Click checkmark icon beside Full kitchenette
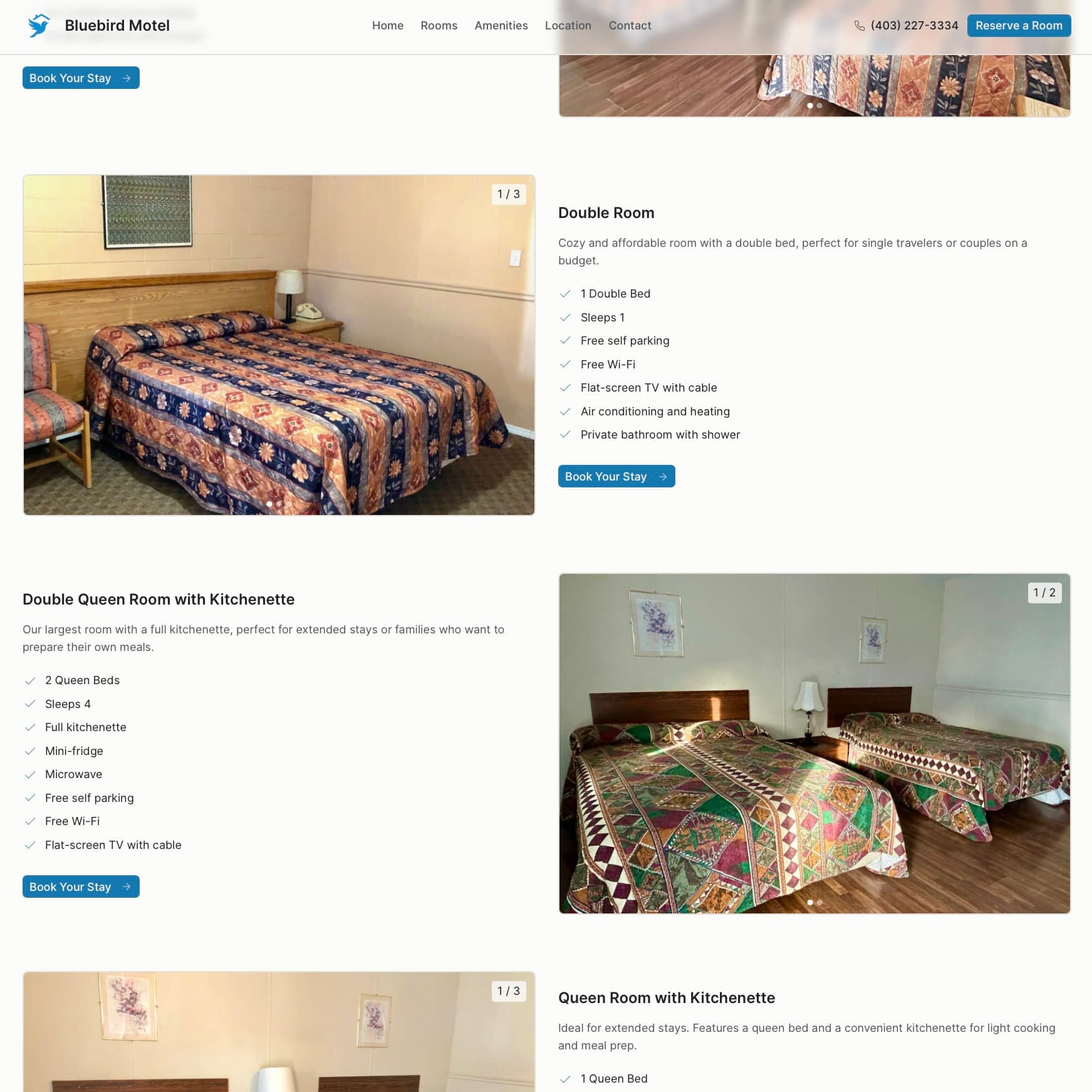1092x1092 pixels. pyautogui.click(x=29, y=727)
